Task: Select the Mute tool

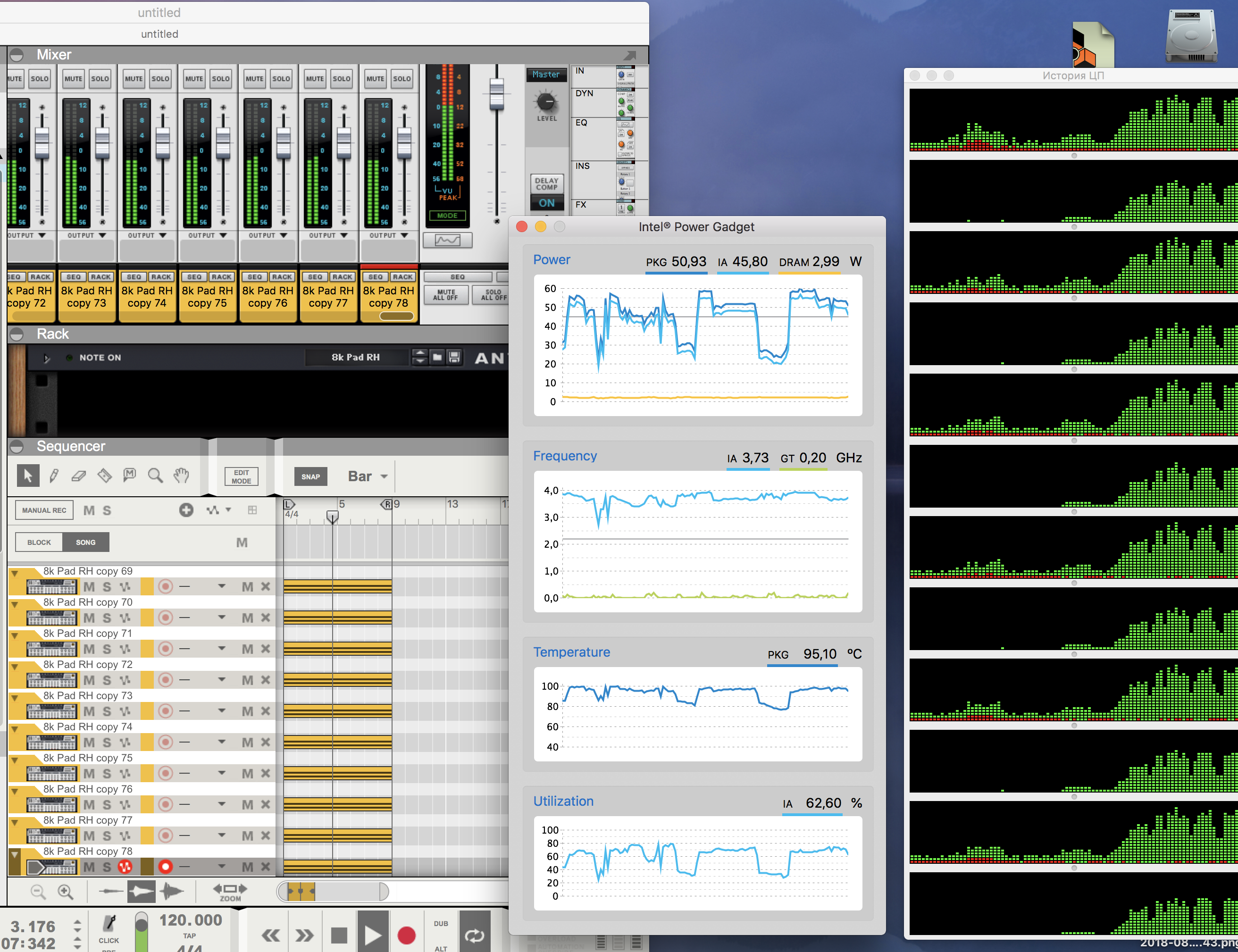Action: click(130, 476)
